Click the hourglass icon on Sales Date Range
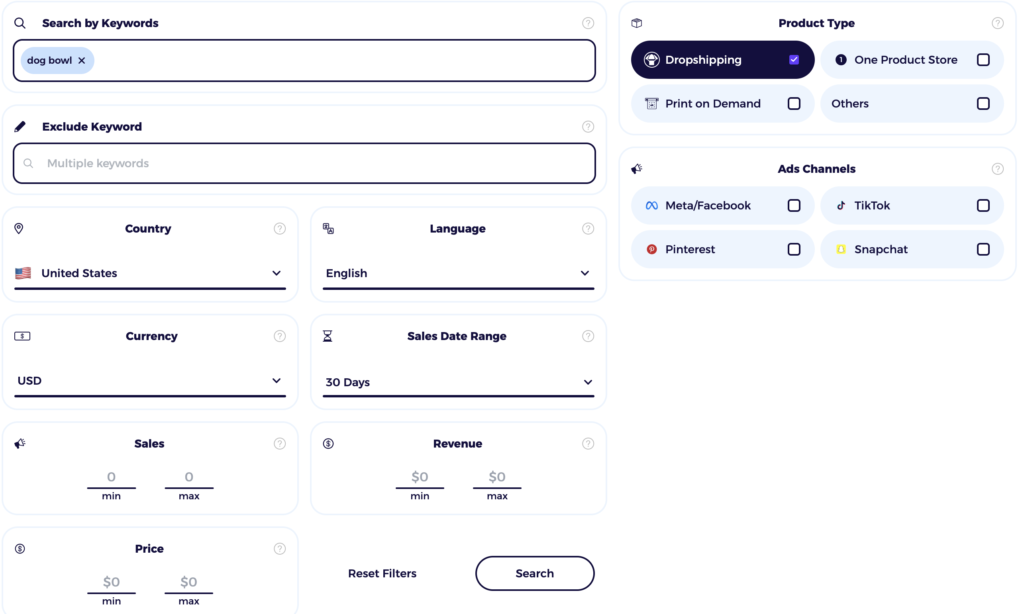The image size is (1024, 614). tap(326, 335)
